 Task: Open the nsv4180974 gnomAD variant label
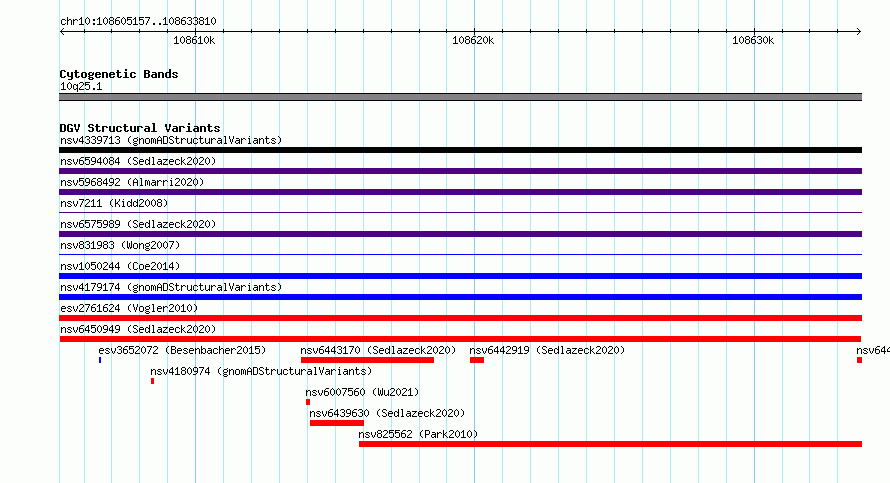click(261, 371)
